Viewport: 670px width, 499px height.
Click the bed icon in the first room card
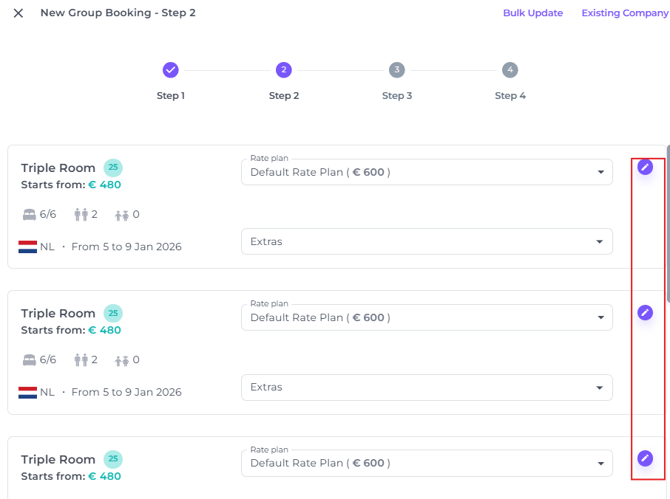pos(28,215)
